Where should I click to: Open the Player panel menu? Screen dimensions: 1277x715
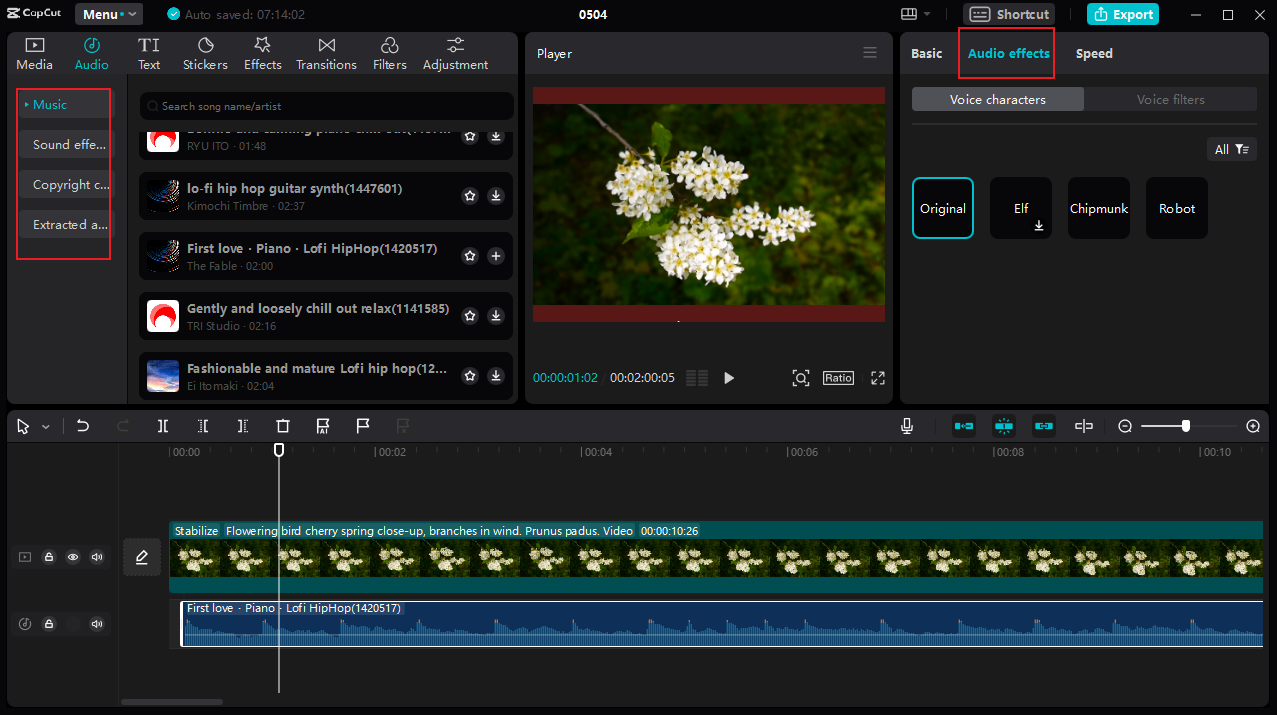(x=870, y=53)
